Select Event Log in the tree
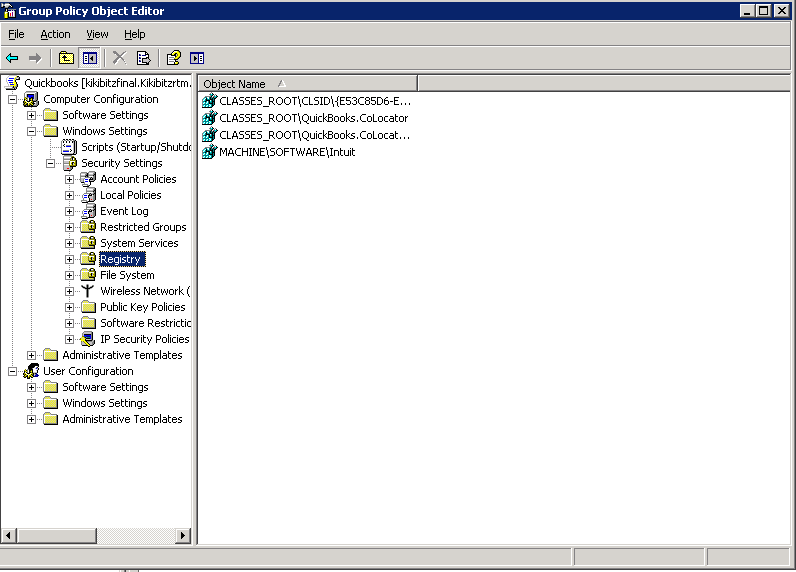796x572 pixels. (124, 211)
